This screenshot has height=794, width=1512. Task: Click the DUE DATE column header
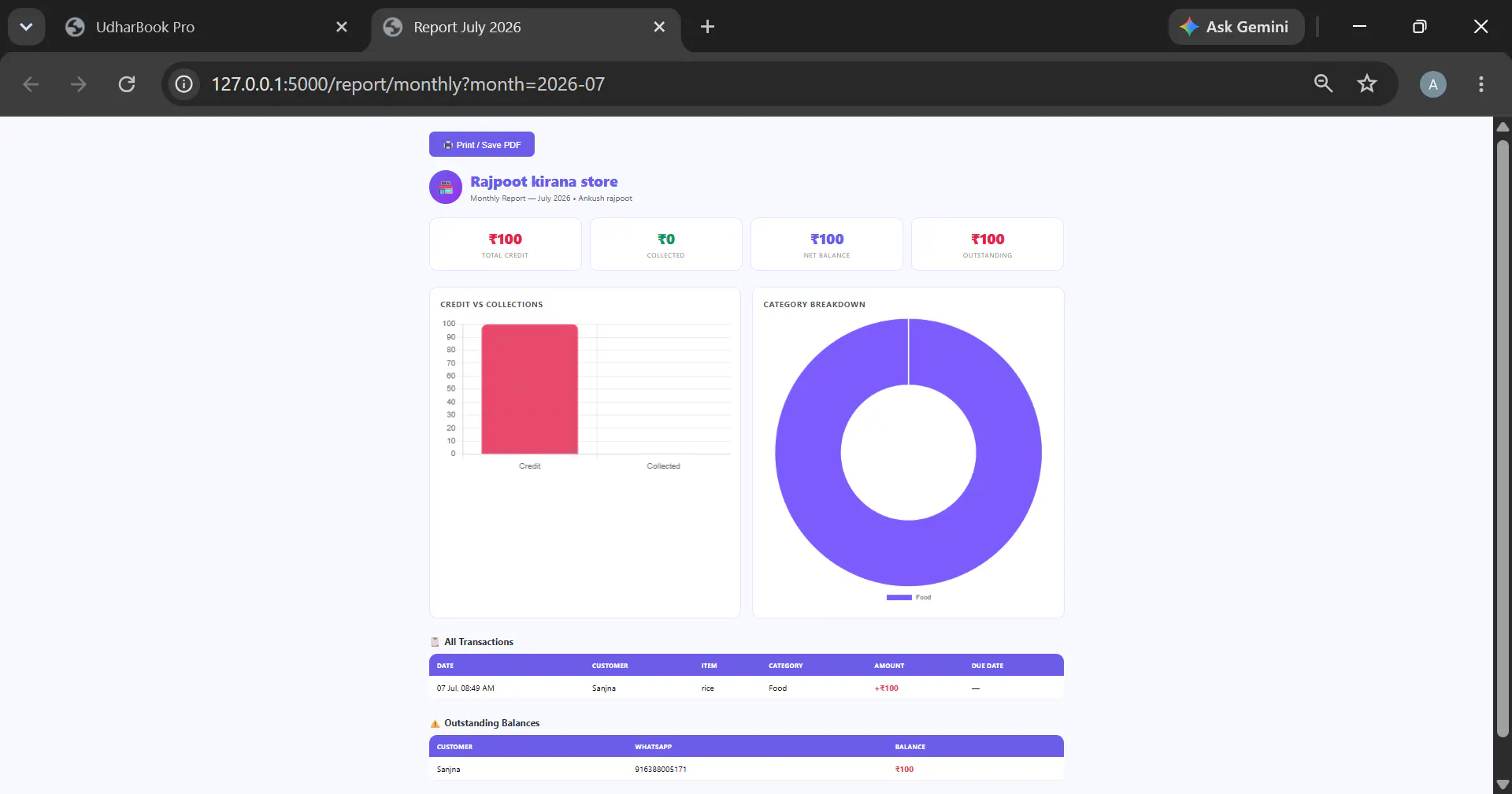(x=988, y=666)
